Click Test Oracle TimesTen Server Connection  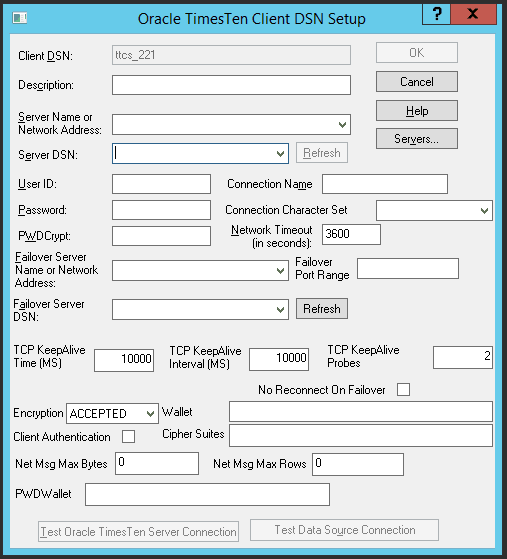point(138,532)
